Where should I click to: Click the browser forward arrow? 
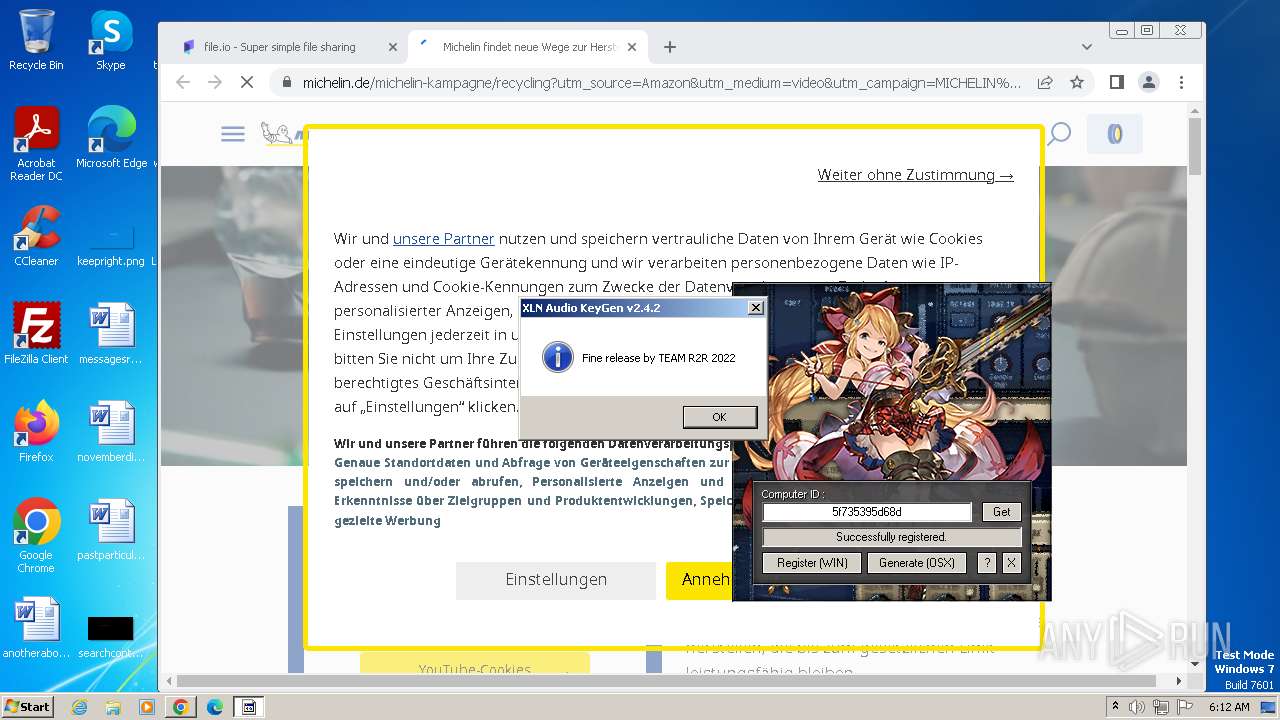[214, 82]
